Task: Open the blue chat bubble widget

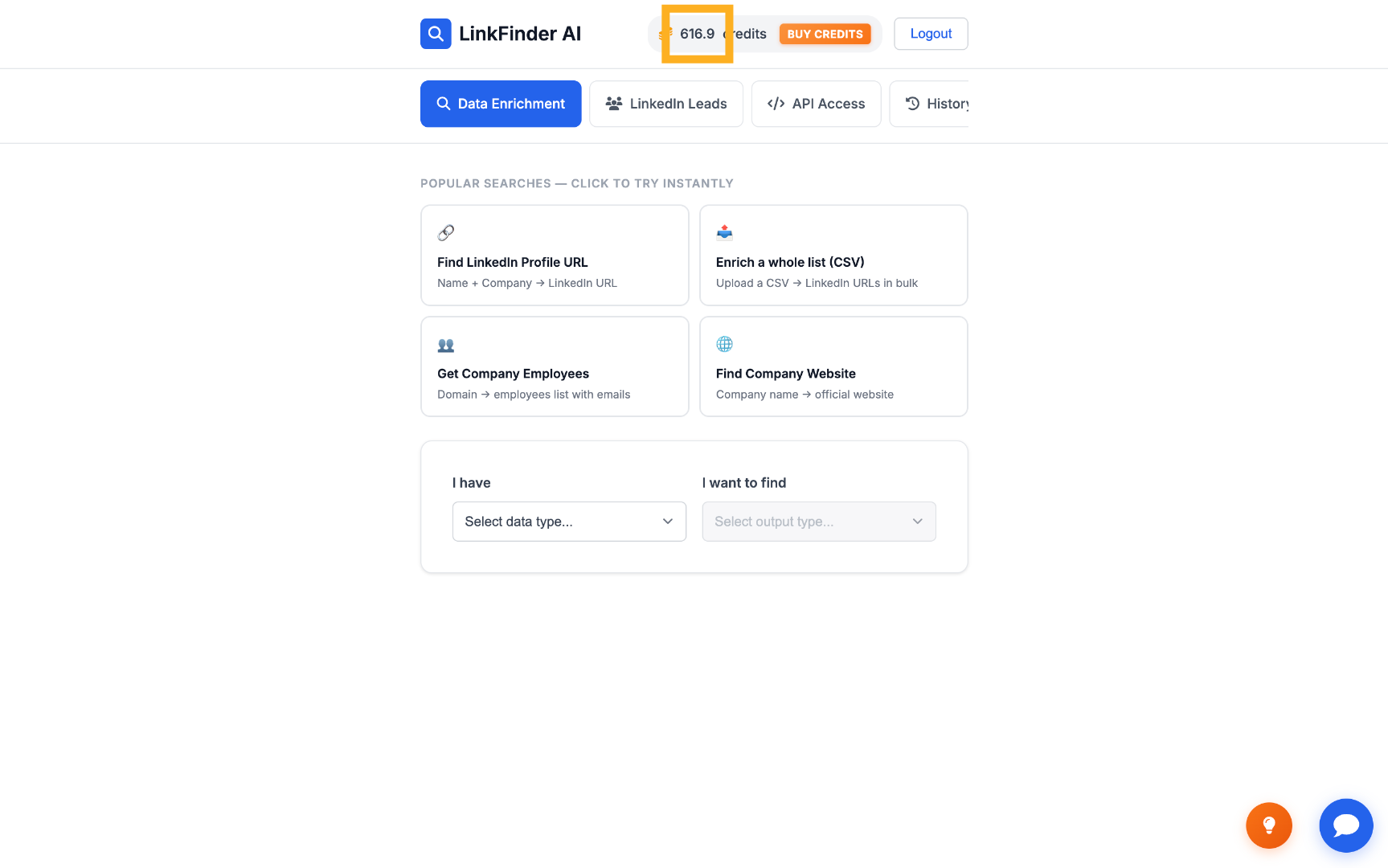Action: click(1346, 825)
